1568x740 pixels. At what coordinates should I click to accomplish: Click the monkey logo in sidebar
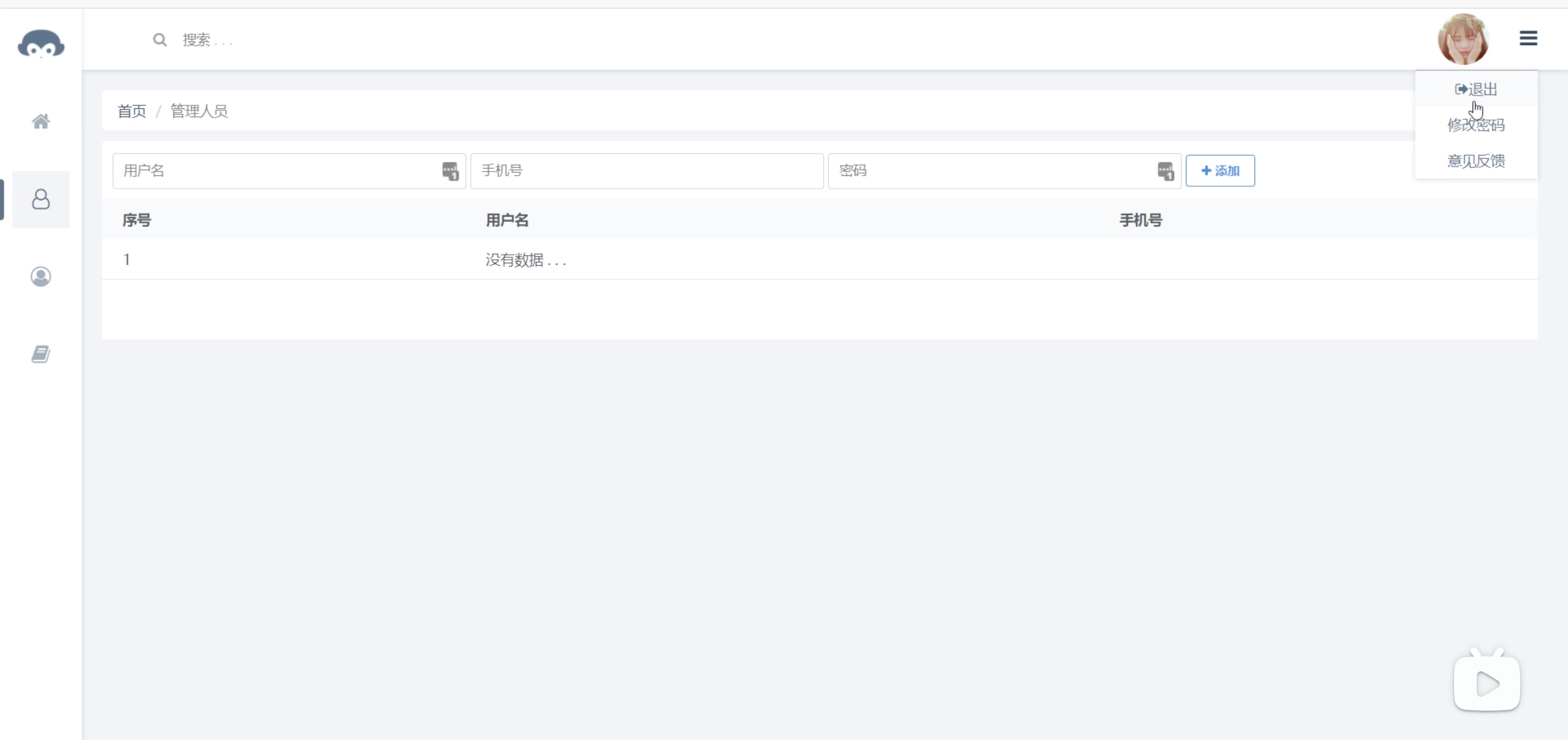tap(41, 44)
